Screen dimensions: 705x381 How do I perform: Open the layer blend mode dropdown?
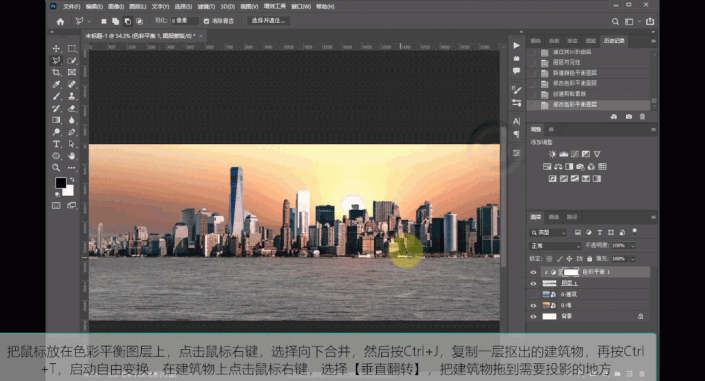[x=555, y=246]
